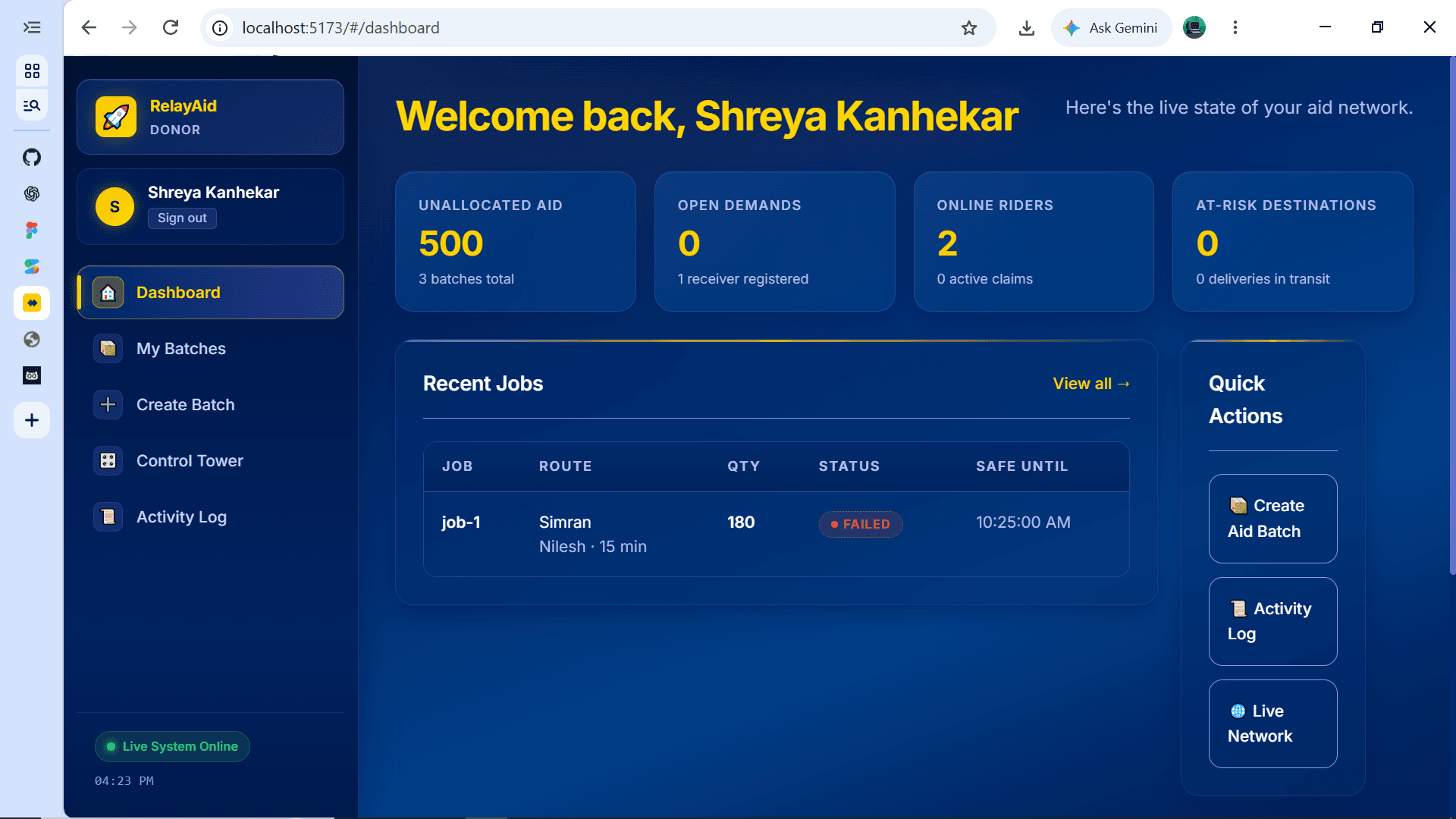Click the RelayAid rocket logo icon
Viewport: 1456px width, 819px height.
pyautogui.click(x=115, y=117)
